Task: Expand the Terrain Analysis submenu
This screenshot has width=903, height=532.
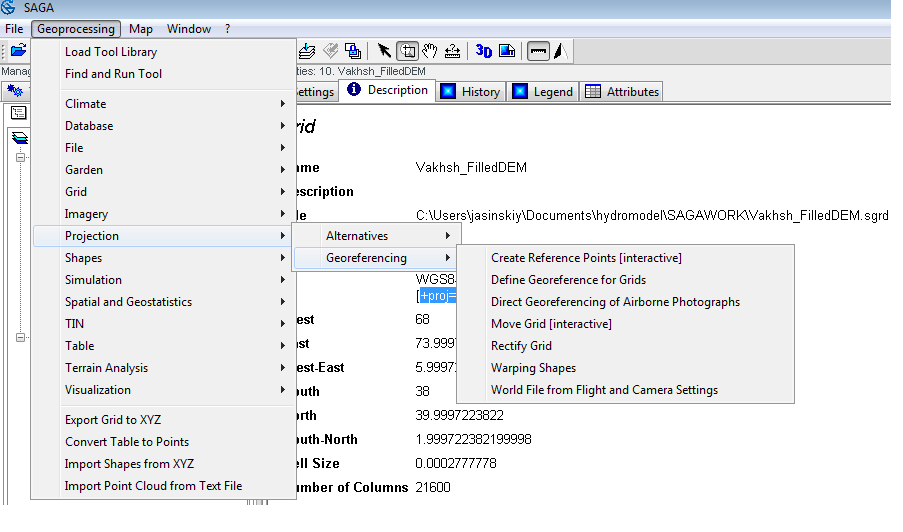Action: (x=106, y=368)
